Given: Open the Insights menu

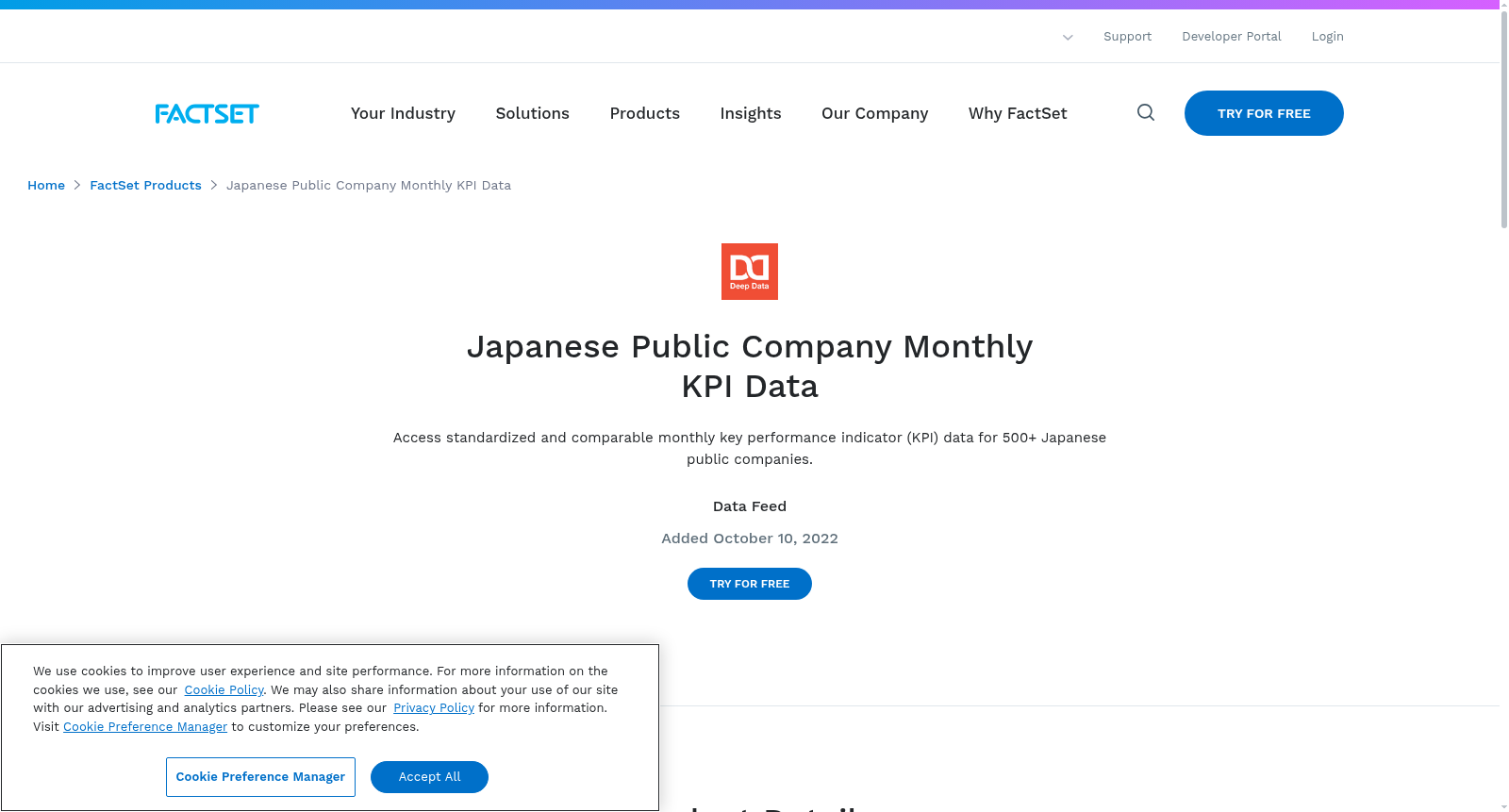Looking at the screenshot, I should (750, 113).
